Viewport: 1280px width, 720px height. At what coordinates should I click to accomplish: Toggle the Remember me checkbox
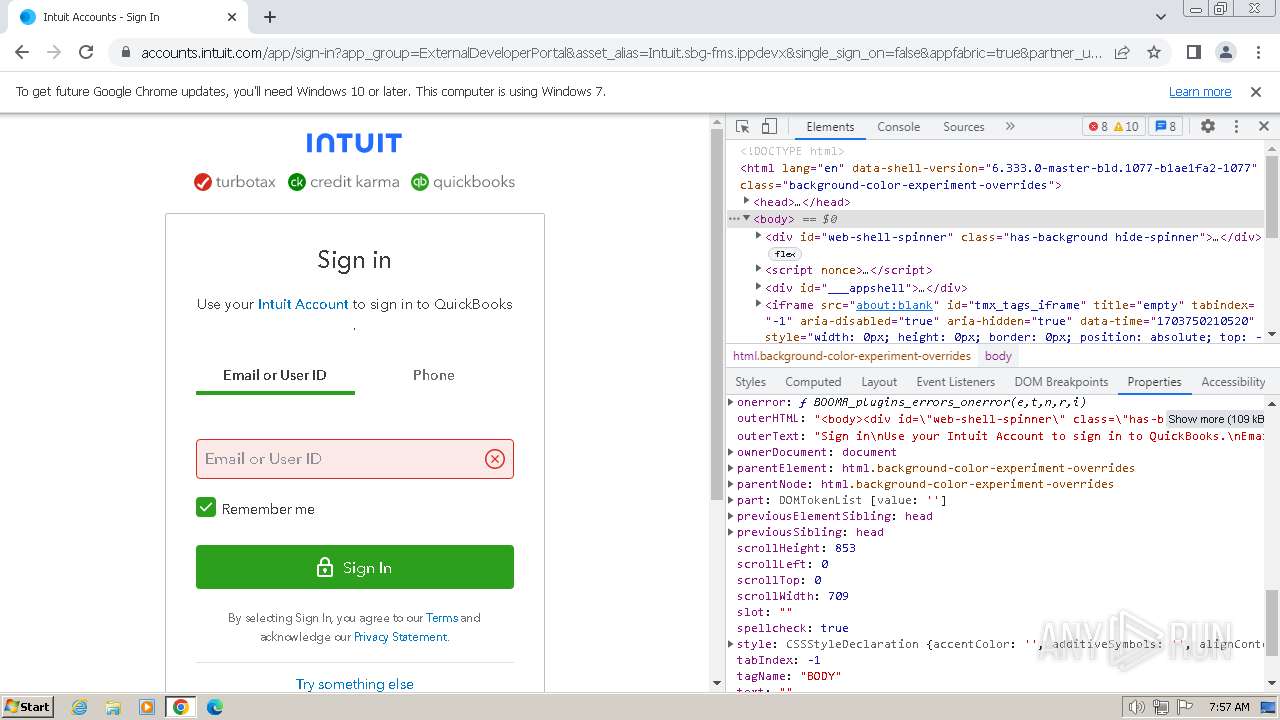206,508
